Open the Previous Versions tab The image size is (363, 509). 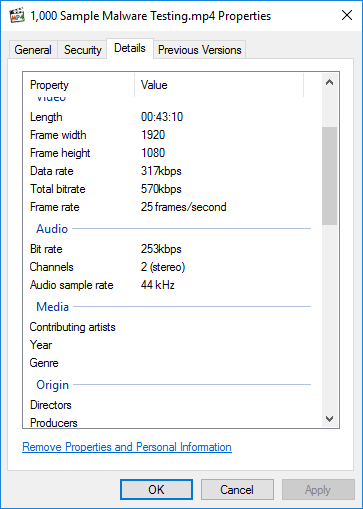[200, 50]
